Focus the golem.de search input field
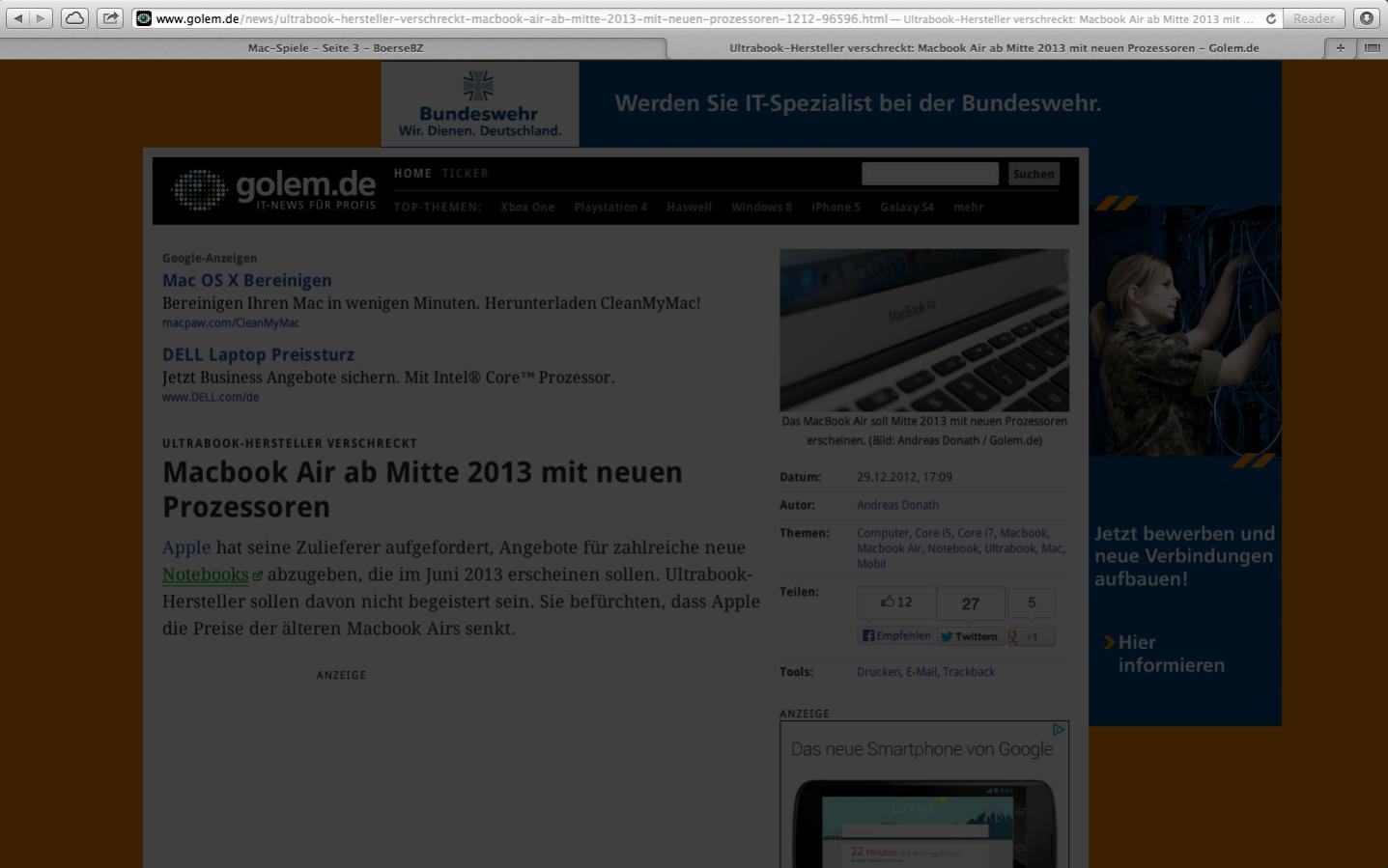 (x=930, y=174)
